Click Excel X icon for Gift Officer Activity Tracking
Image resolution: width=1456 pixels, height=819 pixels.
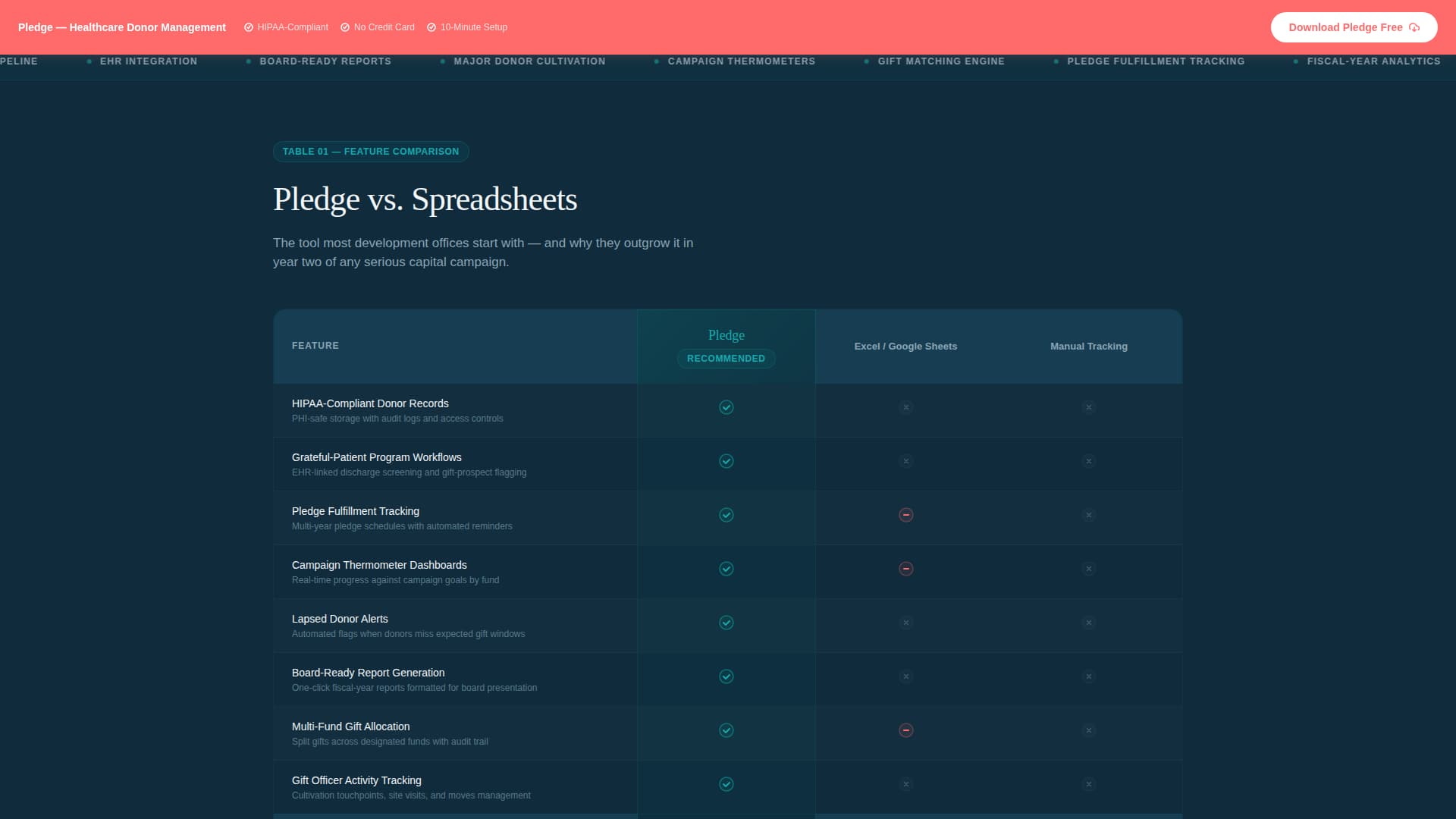[905, 784]
